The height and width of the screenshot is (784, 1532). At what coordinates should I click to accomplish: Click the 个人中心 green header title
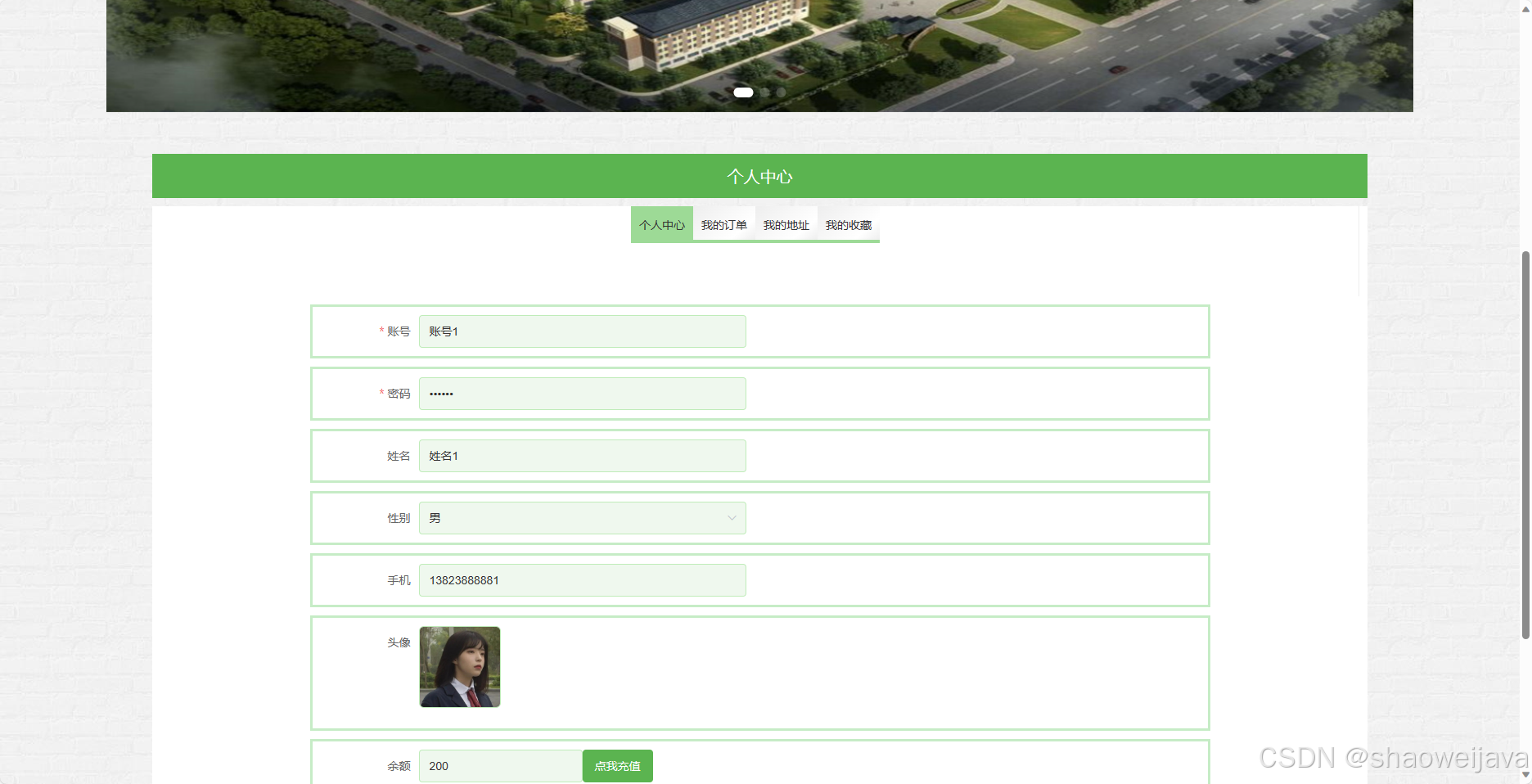tap(759, 177)
